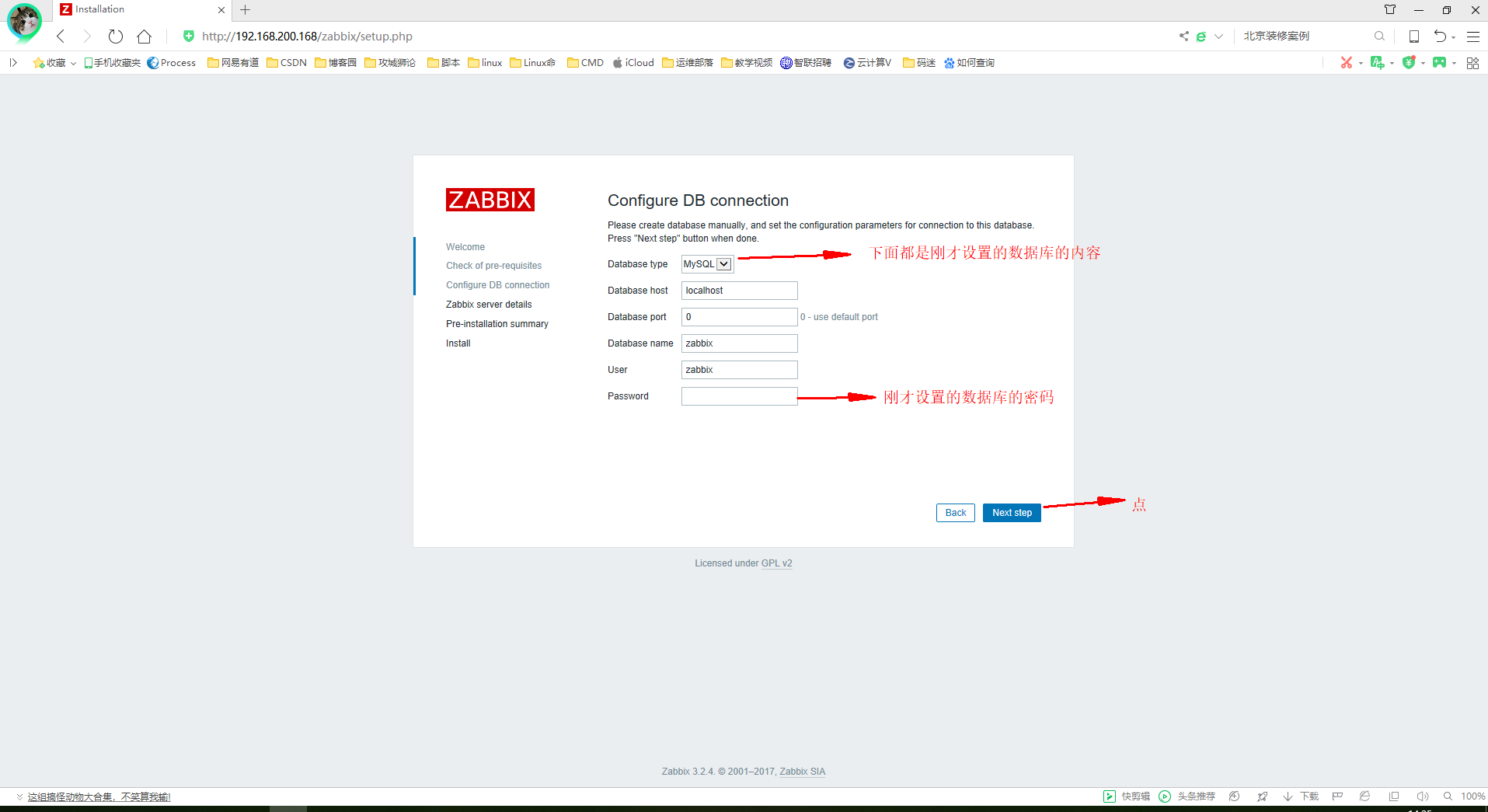Open mobile view tablet icon
The width and height of the screenshot is (1488, 812).
(x=1414, y=37)
